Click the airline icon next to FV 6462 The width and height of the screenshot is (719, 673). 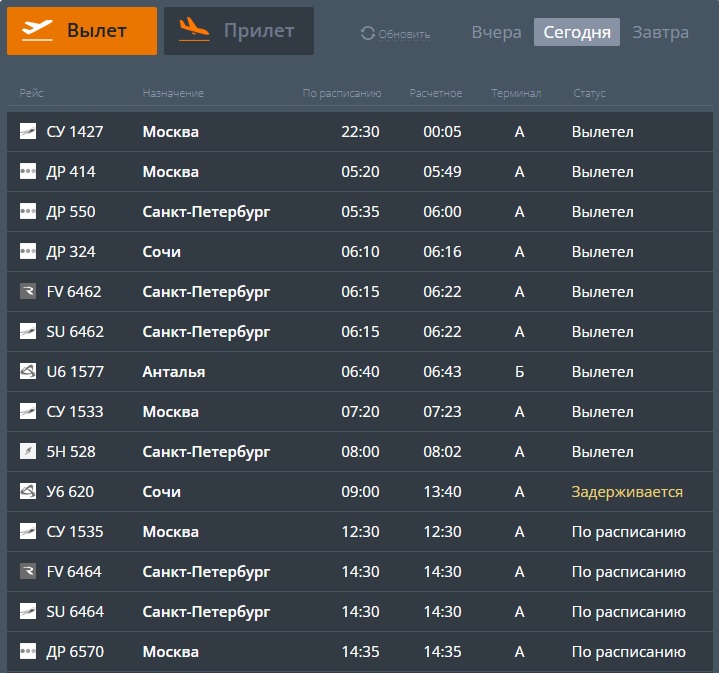(28, 292)
